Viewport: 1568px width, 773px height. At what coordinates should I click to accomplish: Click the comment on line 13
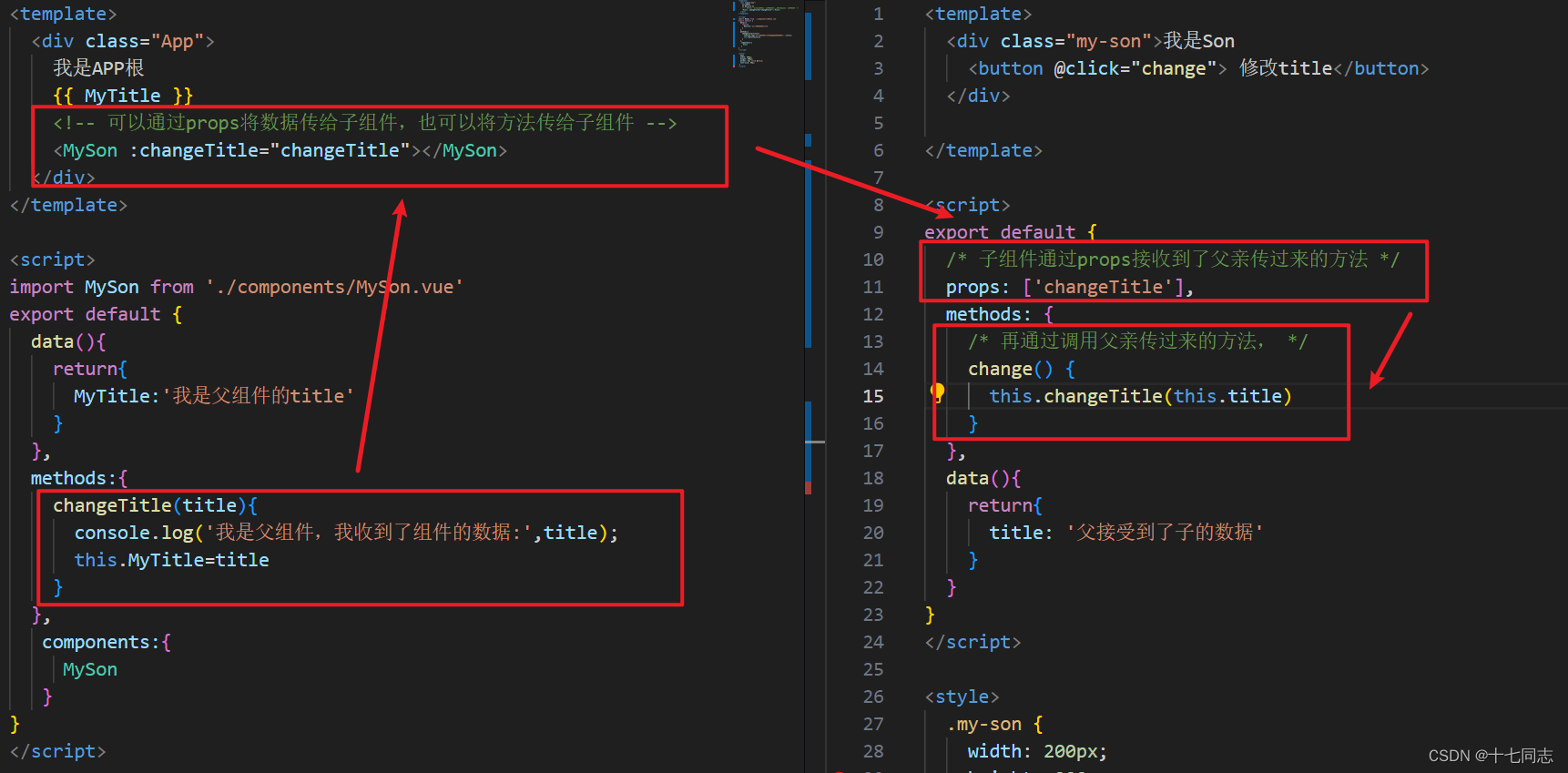[x=1138, y=341]
